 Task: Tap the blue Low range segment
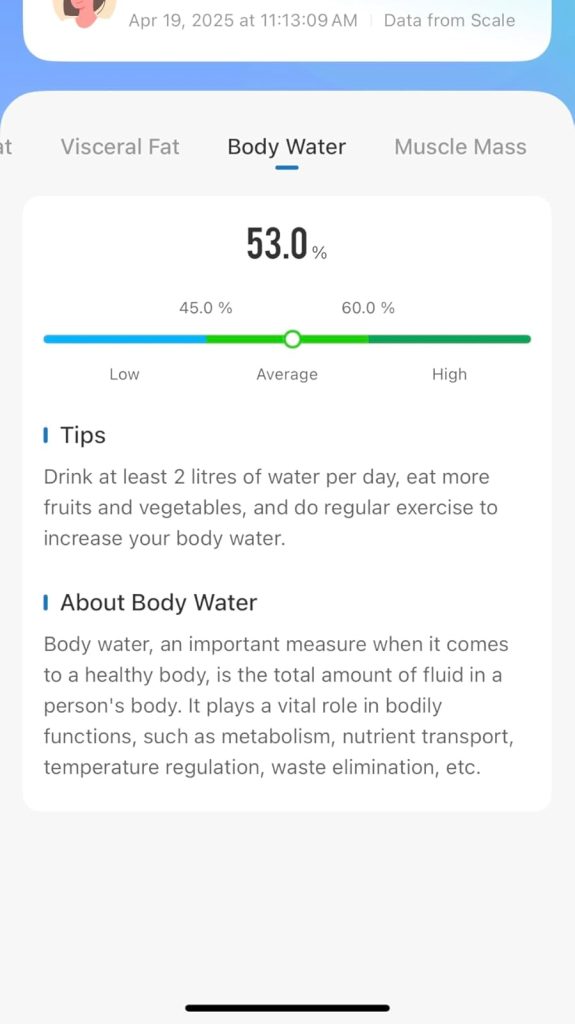tap(125, 339)
